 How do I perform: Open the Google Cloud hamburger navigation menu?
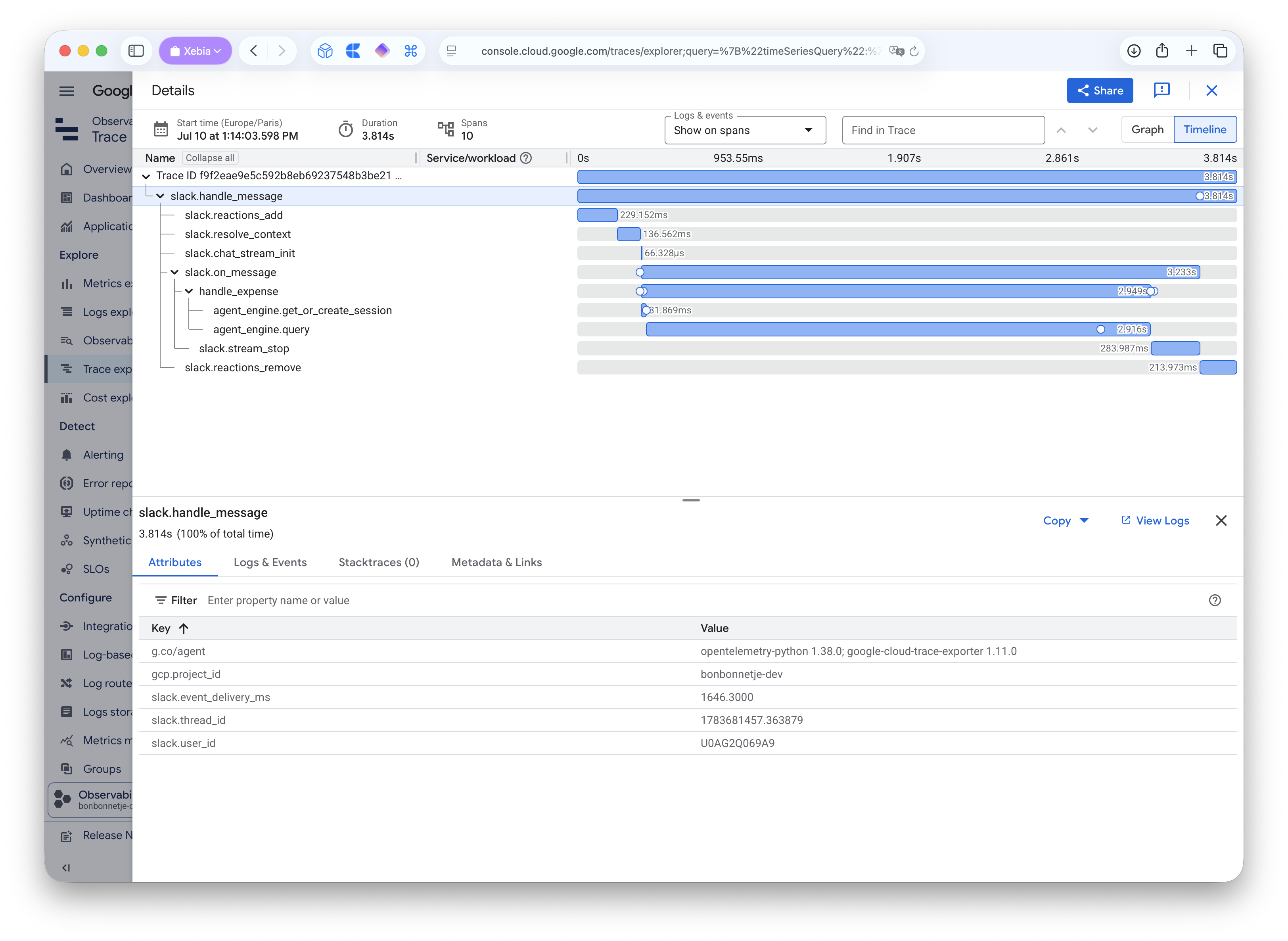[x=67, y=91]
